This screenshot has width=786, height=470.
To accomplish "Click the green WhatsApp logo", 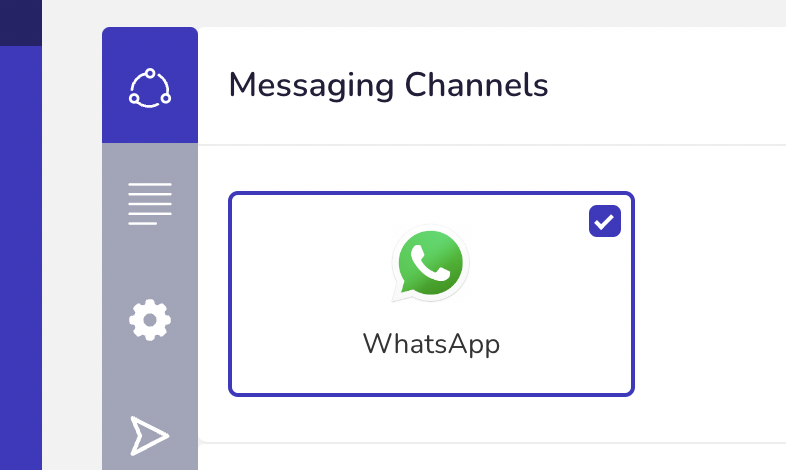I will coord(430,264).
